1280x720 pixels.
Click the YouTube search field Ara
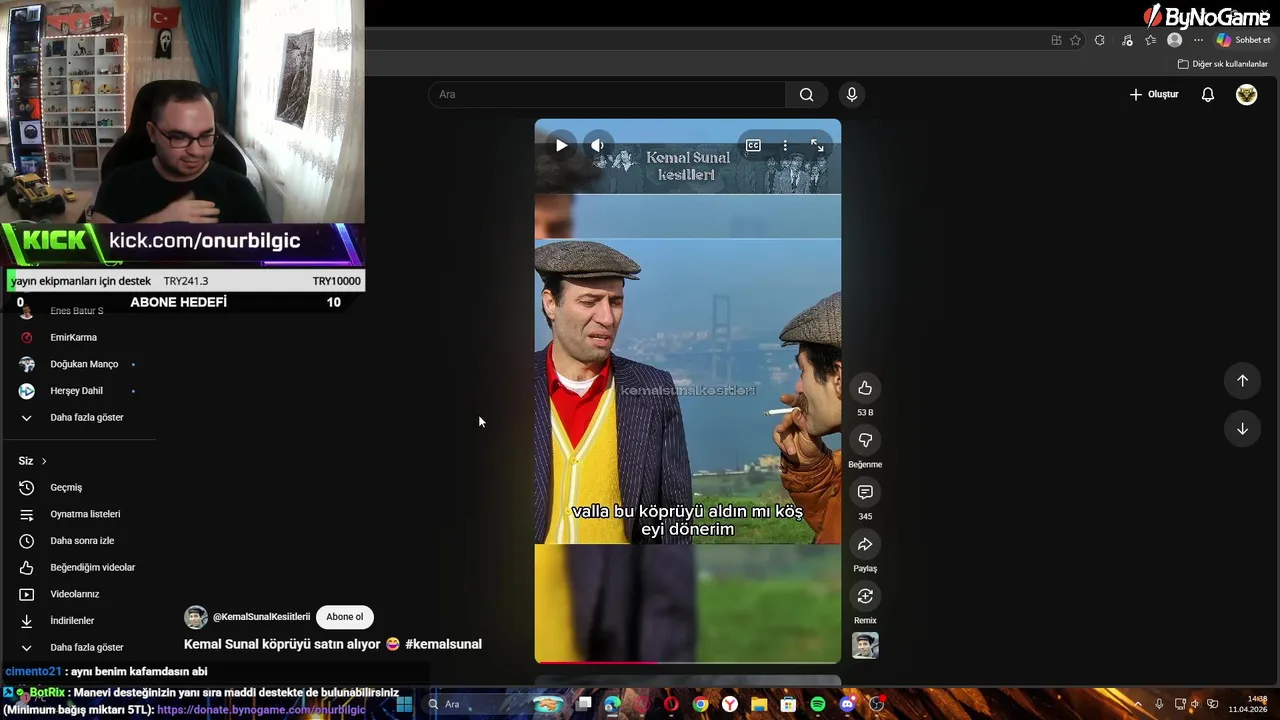(607, 94)
